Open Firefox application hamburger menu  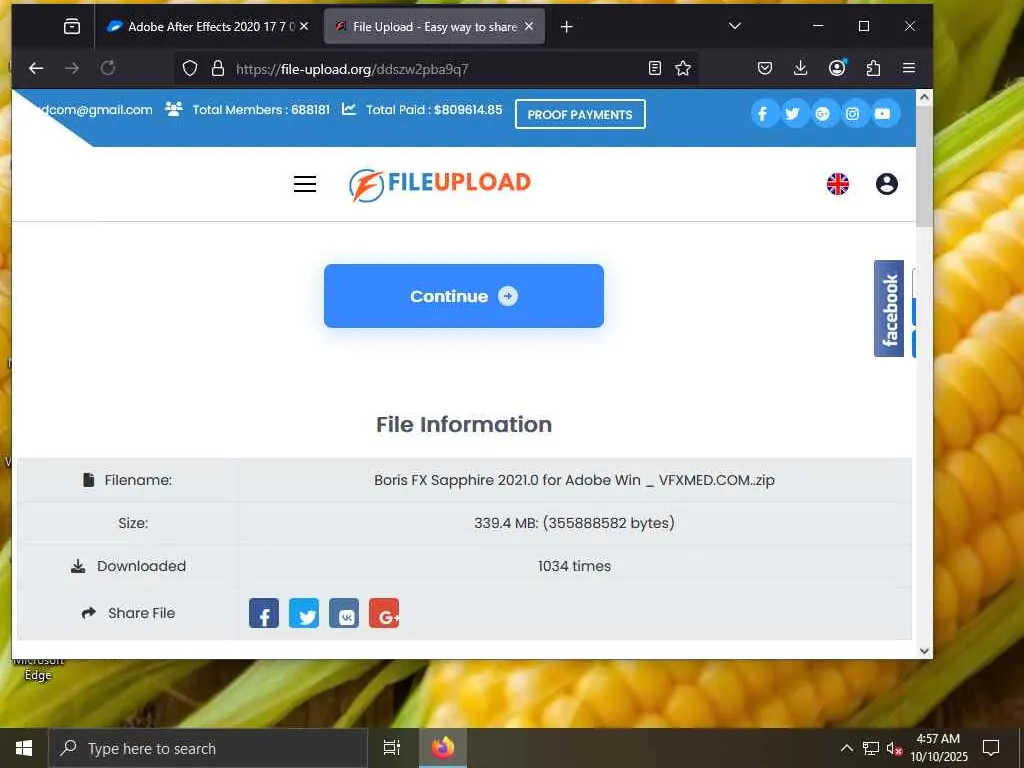908,68
